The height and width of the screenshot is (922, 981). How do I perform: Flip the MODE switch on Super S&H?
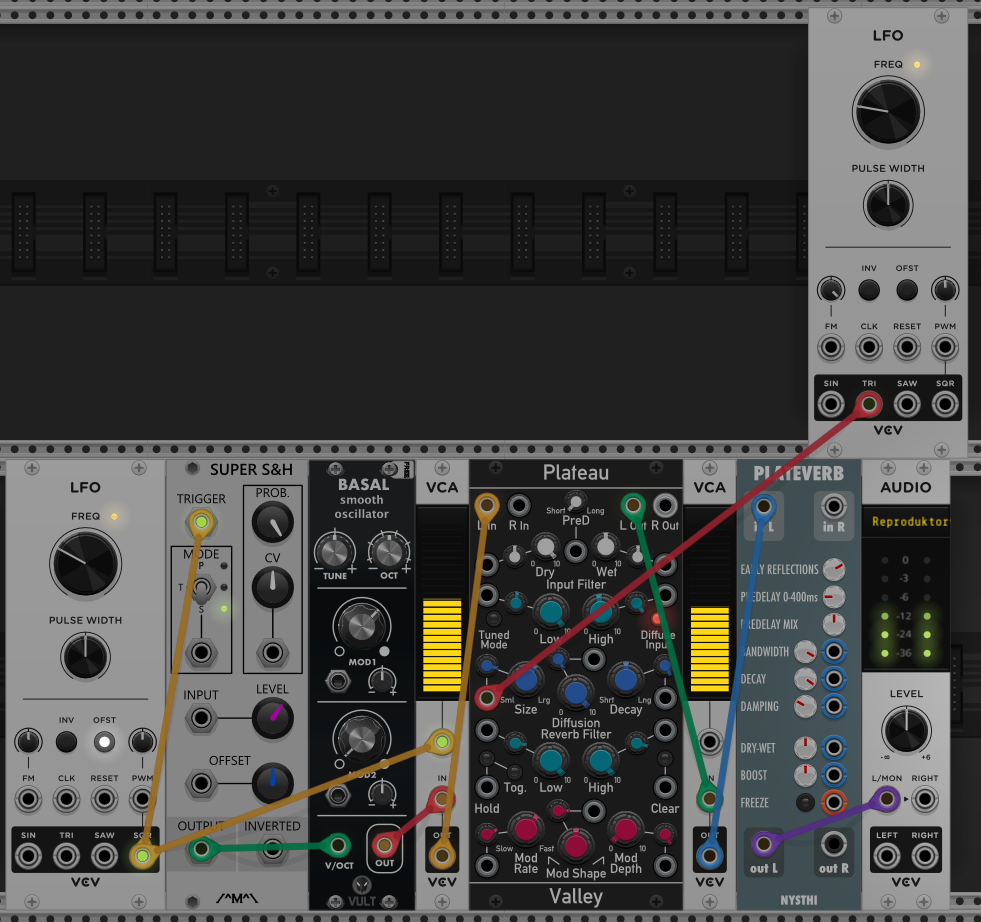tap(201, 589)
